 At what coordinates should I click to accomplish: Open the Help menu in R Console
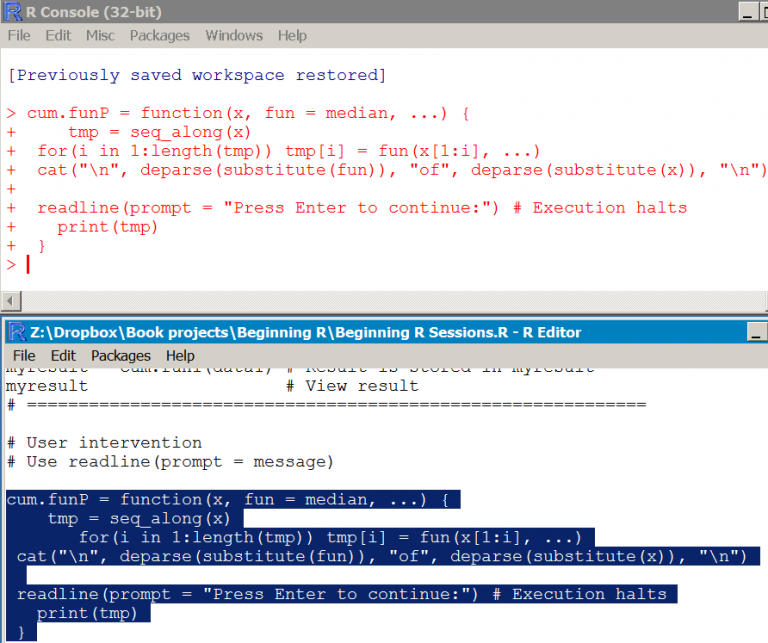292,35
